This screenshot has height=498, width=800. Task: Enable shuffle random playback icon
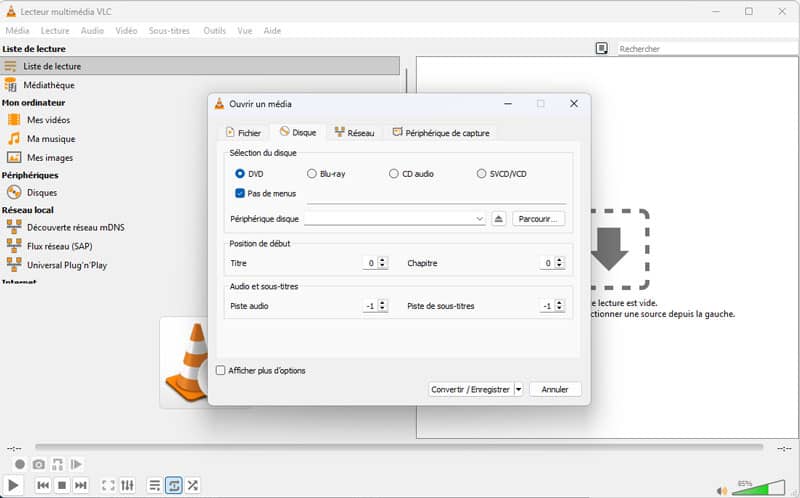tap(192, 485)
